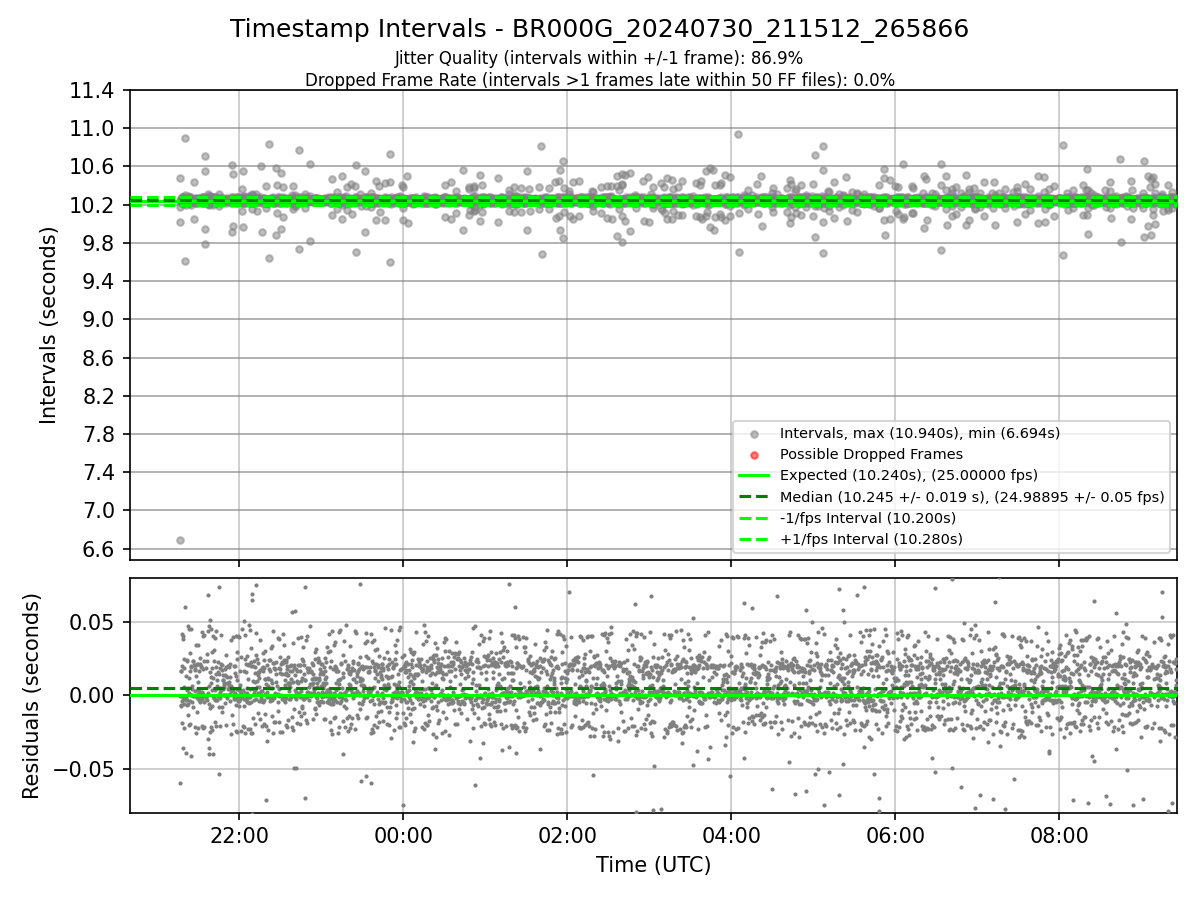Viewport: 1200px width, 900px height.
Task: Click the 'Time (UTC)' x-axis label
Action: pos(653,865)
